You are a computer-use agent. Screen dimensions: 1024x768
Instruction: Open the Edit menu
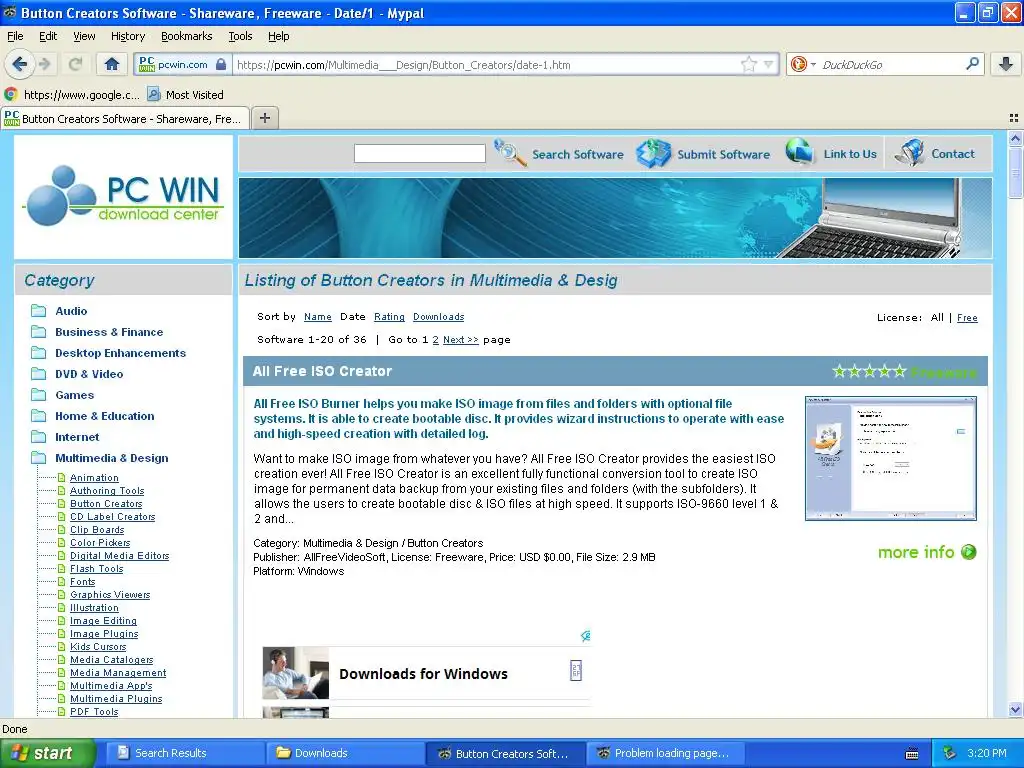tap(48, 36)
